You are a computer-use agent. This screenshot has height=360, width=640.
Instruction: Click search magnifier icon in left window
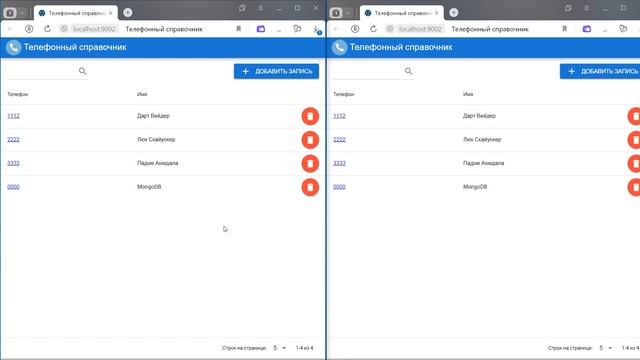click(82, 71)
